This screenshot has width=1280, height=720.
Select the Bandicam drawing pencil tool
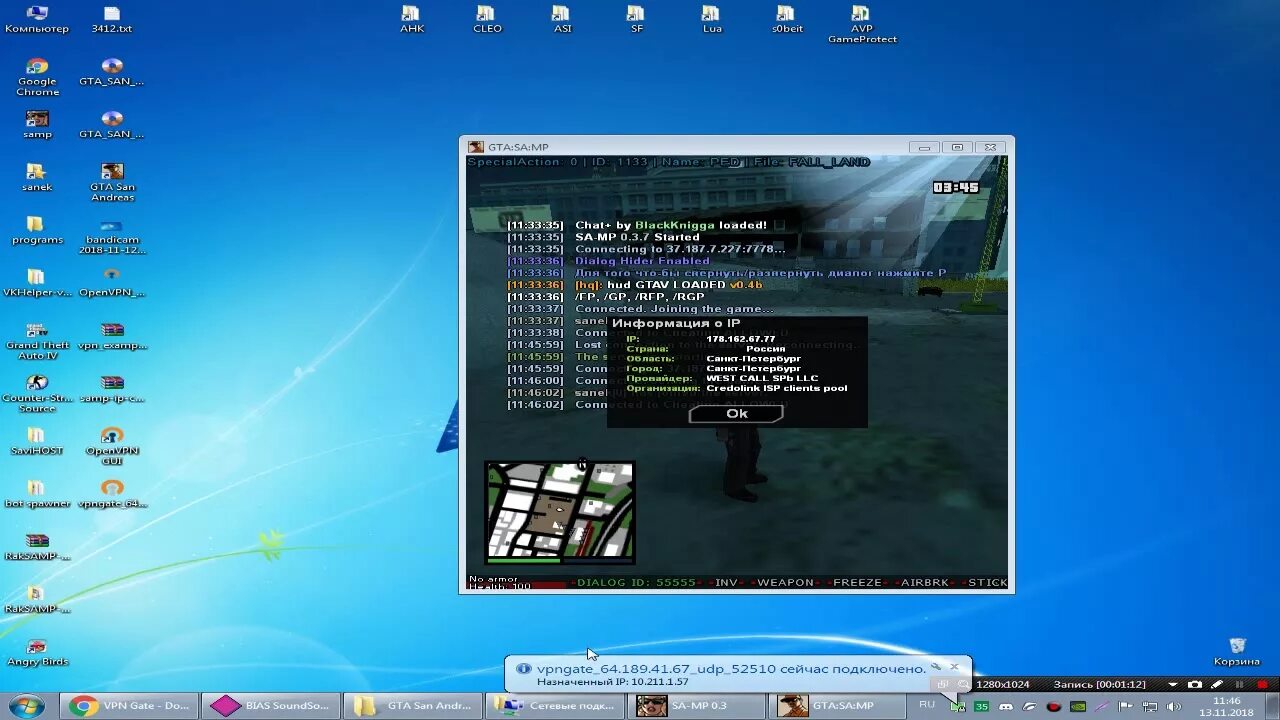point(1217,685)
